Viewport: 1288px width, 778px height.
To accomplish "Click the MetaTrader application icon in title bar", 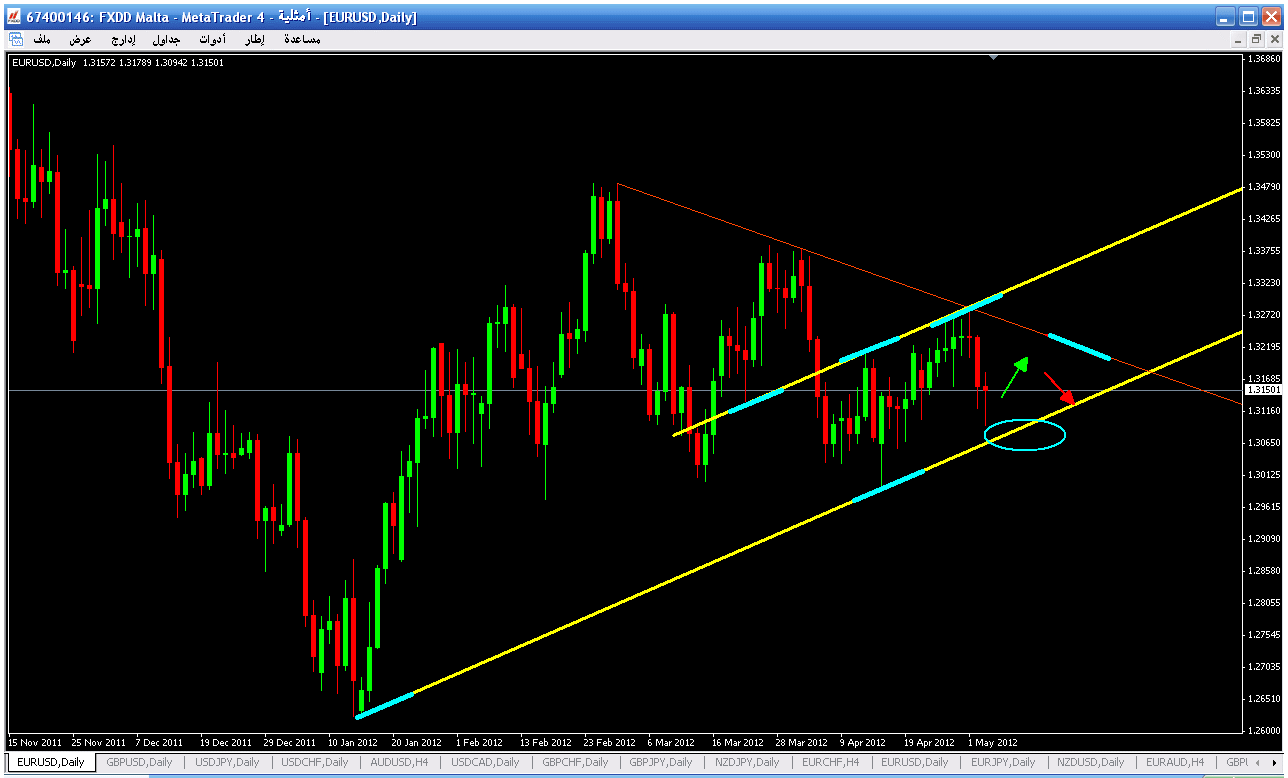I will (x=13, y=17).
